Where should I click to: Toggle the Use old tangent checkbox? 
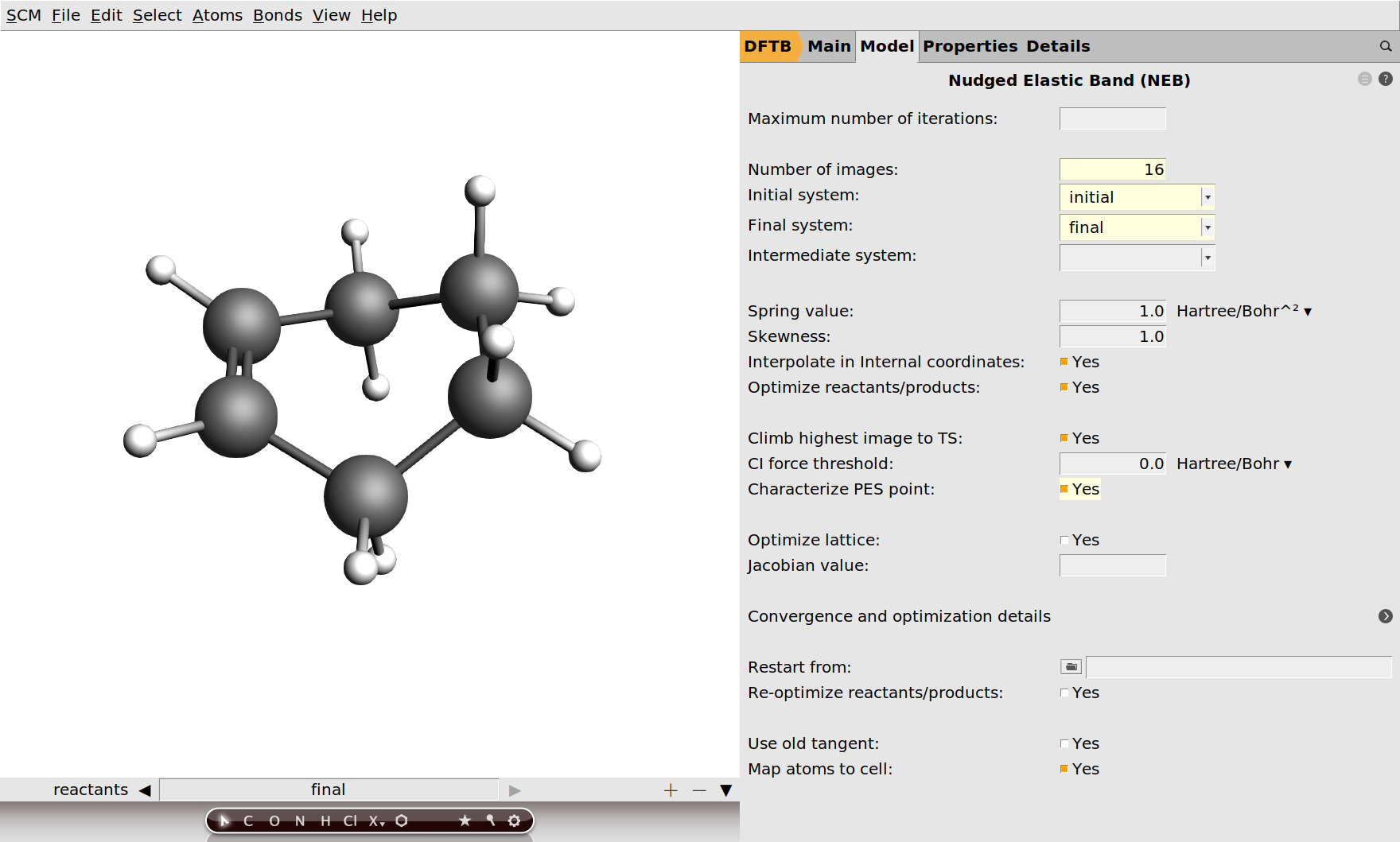pyautogui.click(x=1064, y=744)
